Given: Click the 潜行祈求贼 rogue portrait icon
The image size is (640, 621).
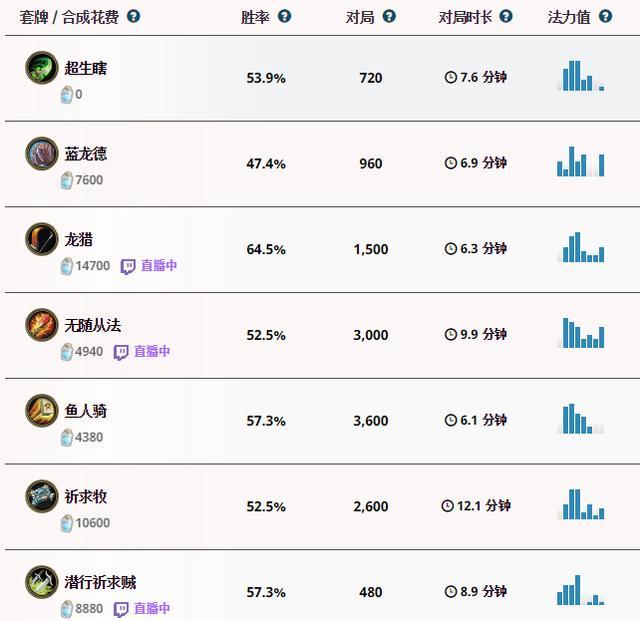Looking at the screenshot, I should pos(42,582).
